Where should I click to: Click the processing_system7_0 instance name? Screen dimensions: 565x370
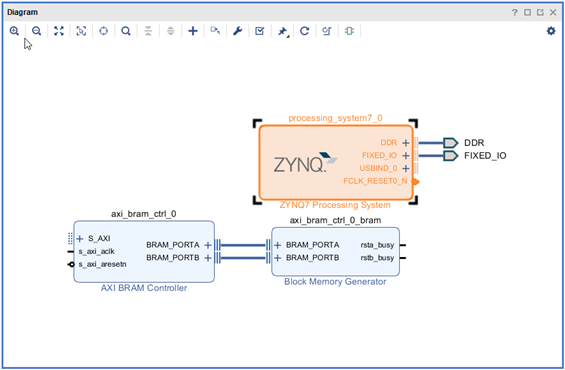pos(335,118)
